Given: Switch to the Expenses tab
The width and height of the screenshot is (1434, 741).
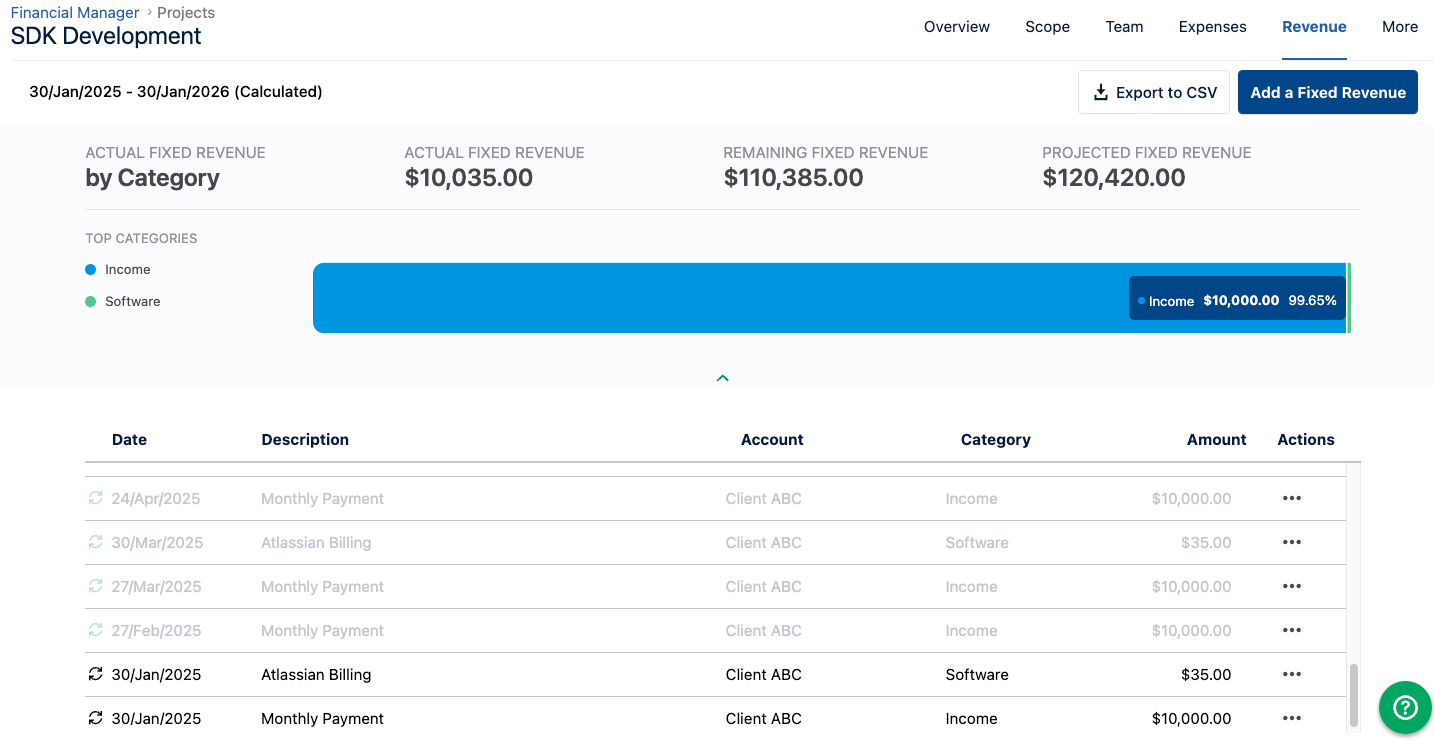Looking at the screenshot, I should [x=1212, y=27].
